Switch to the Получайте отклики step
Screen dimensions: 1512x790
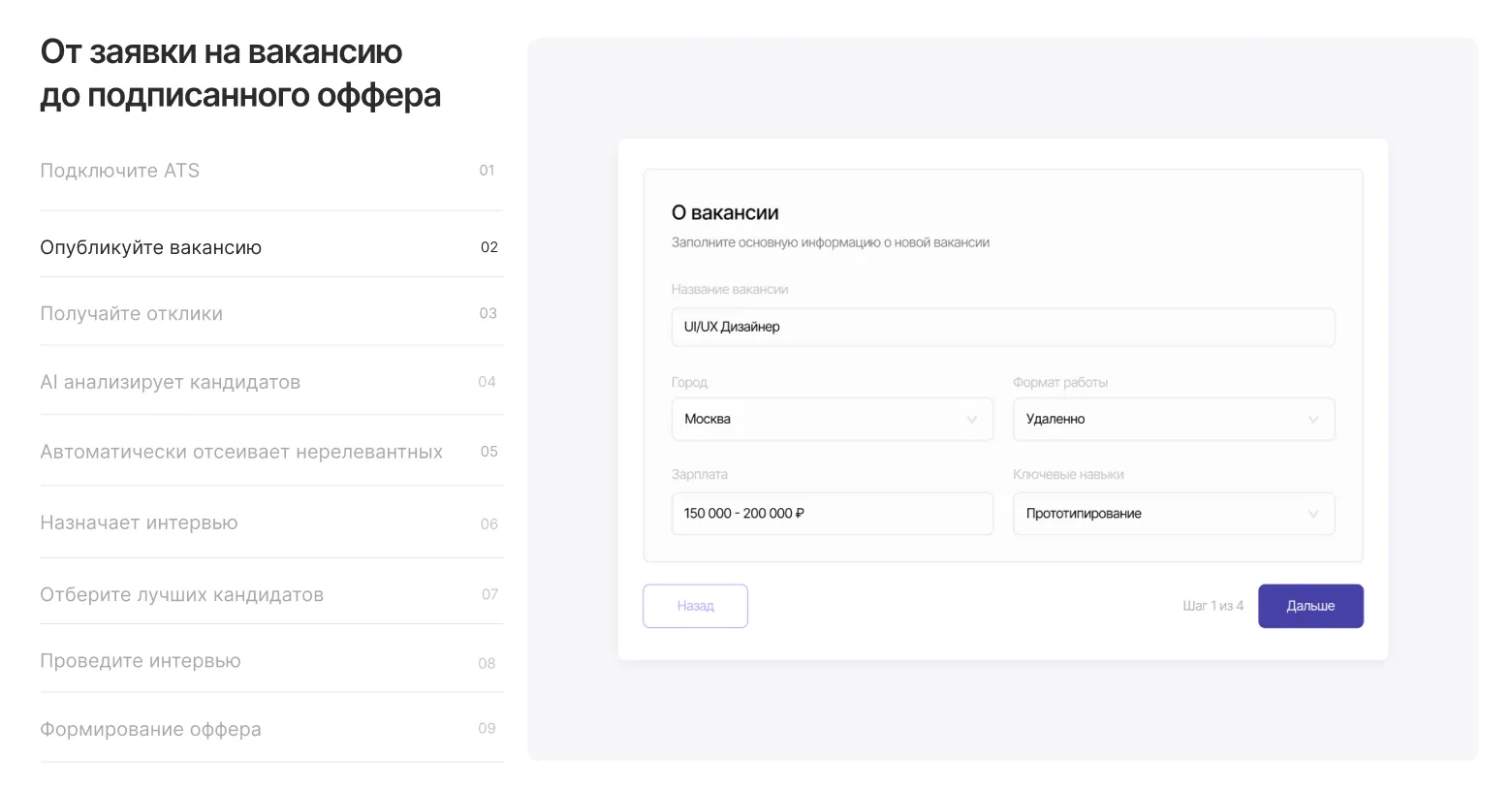(x=271, y=313)
